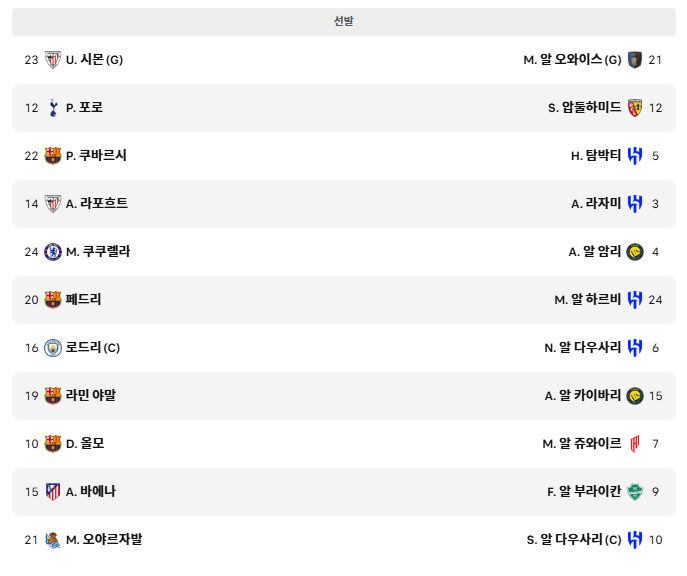Click Al Ittihad crest next to A. 알 암리
Screen dimensions: 687x576
[635, 252]
